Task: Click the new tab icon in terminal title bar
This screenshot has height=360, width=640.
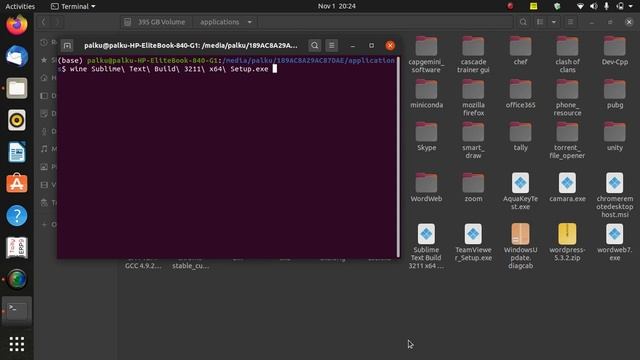Action: pos(67,45)
